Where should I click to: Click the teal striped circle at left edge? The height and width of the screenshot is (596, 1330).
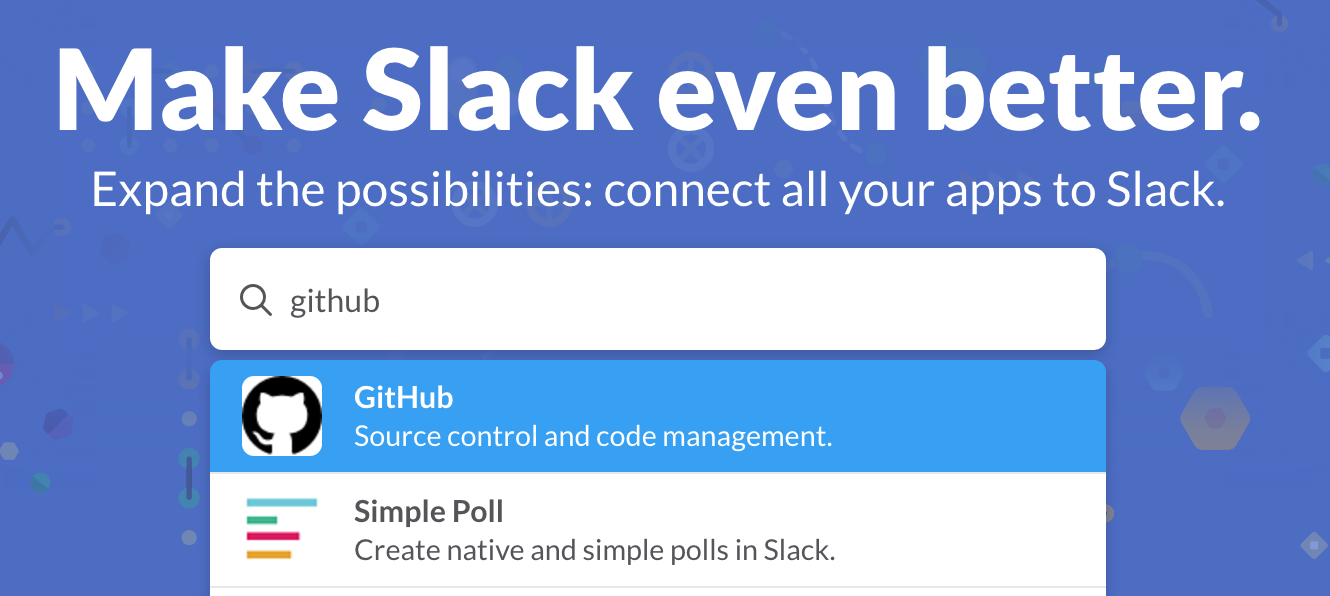point(40,483)
